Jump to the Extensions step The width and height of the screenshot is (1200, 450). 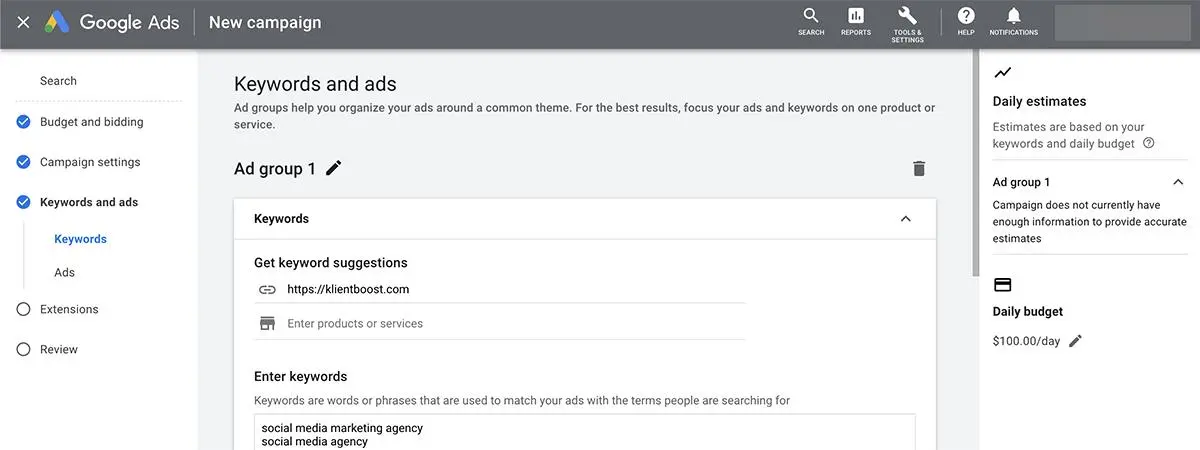click(69, 309)
